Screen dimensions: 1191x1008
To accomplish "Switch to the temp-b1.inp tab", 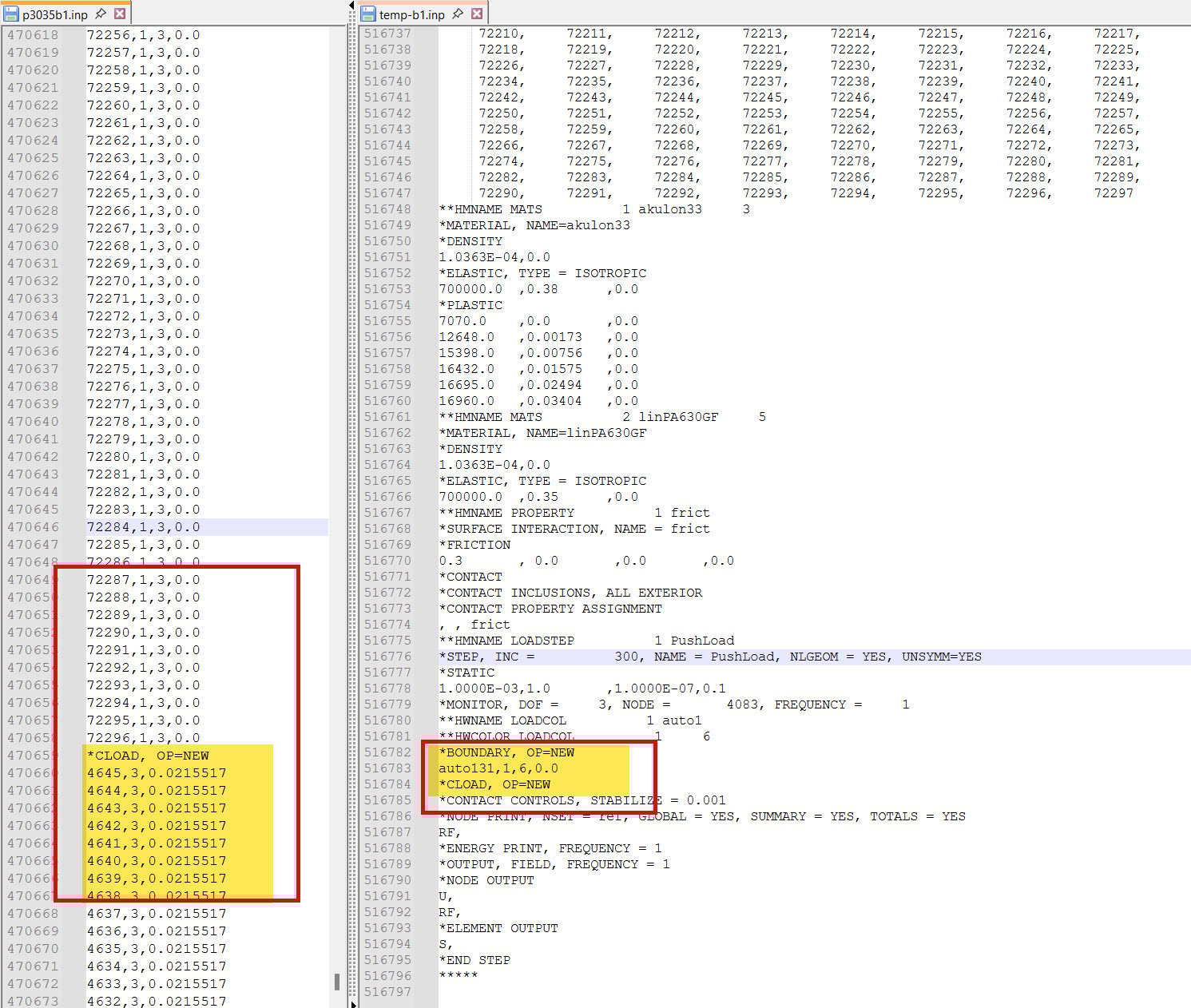I will pyautogui.click(x=411, y=14).
